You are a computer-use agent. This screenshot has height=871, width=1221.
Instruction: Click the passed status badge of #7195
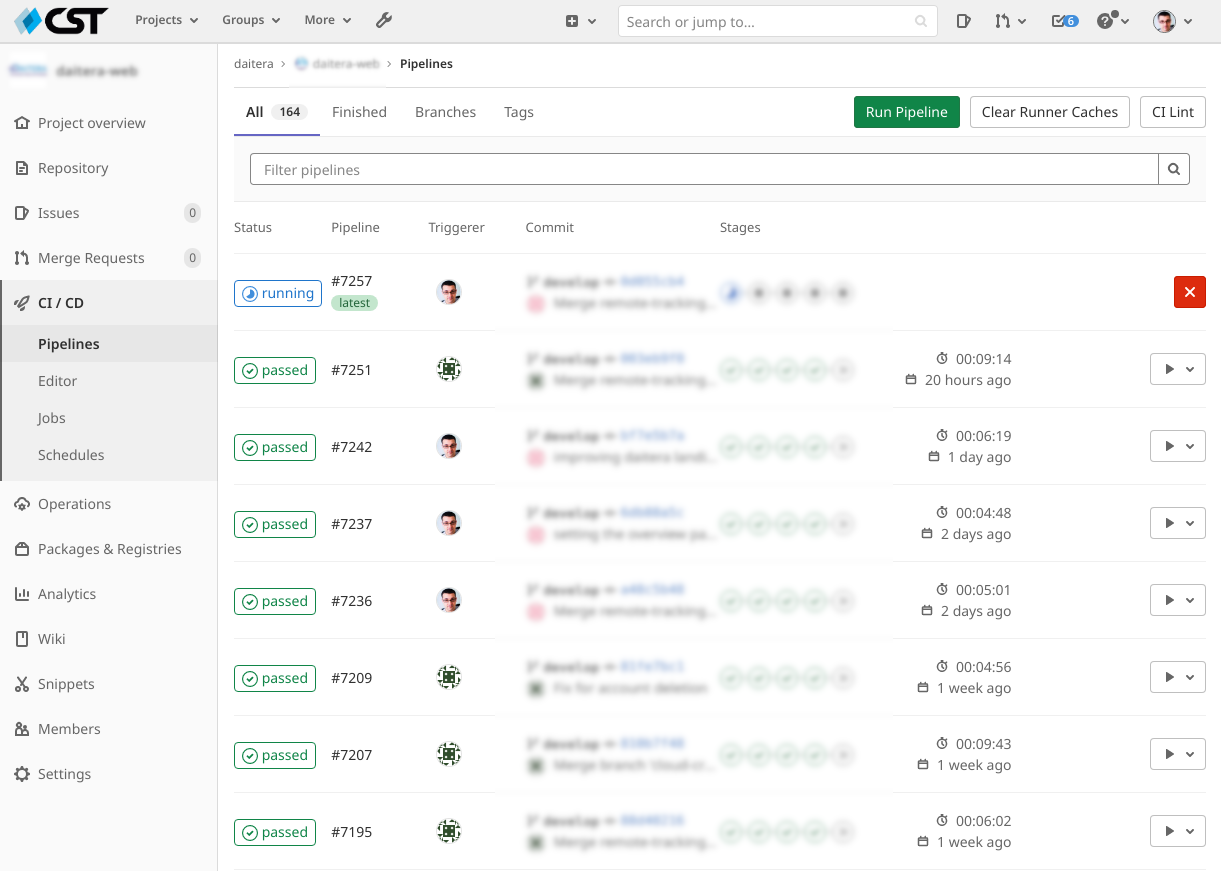pyautogui.click(x=275, y=832)
